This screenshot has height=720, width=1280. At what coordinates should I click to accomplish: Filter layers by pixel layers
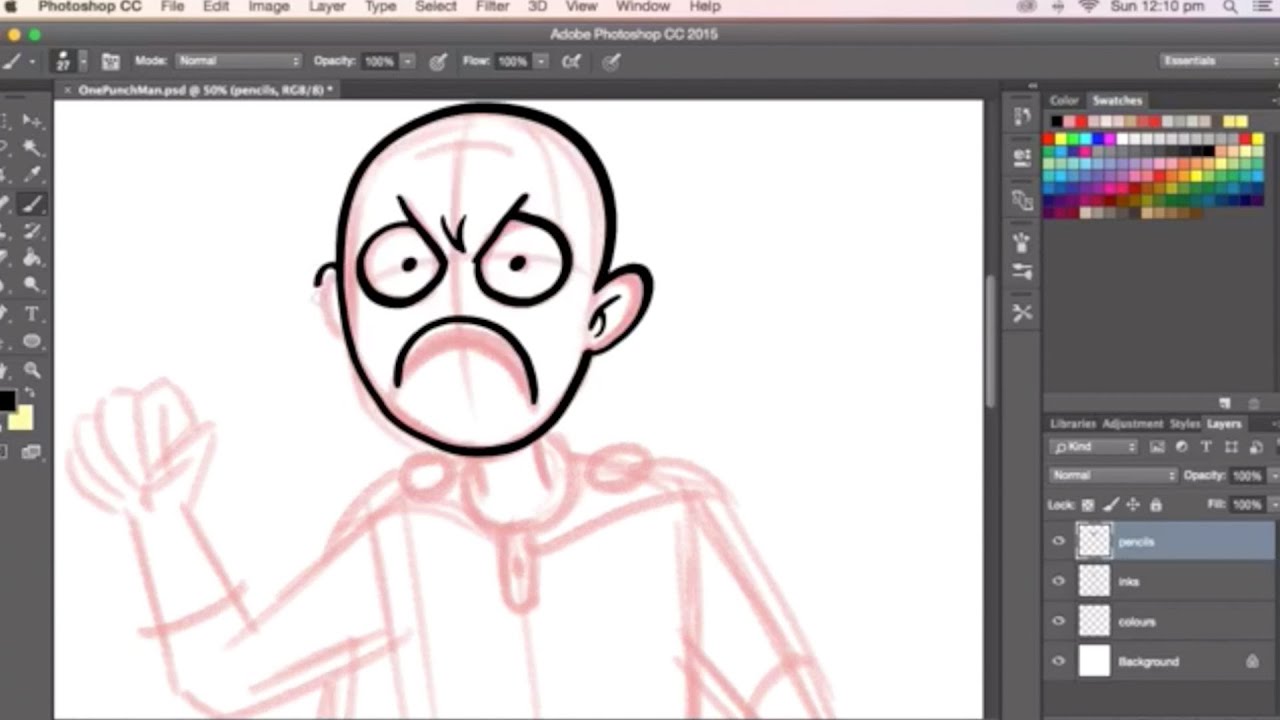pyautogui.click(x=1157, y=447)
